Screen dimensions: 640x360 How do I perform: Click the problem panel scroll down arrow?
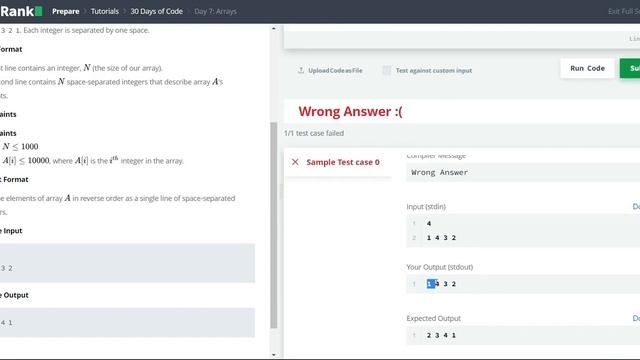(273, 355)
